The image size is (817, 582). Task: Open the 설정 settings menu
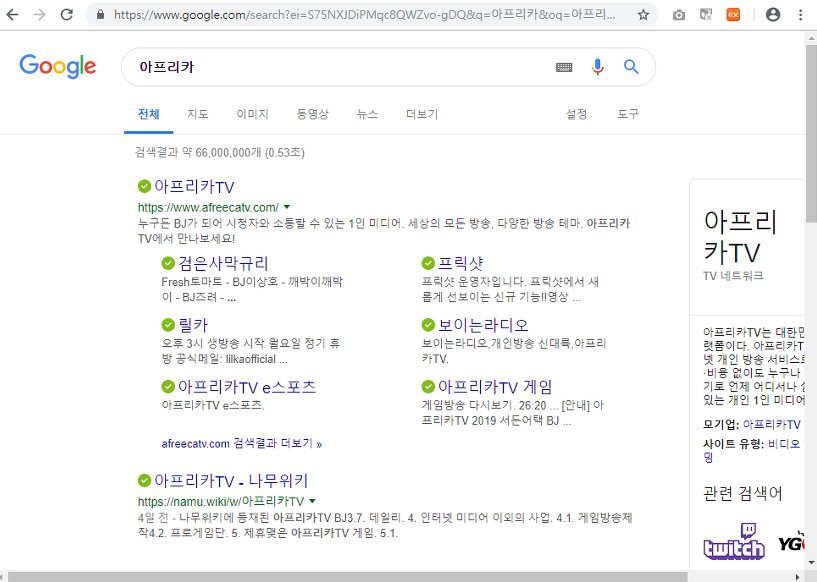click(576, 114)
